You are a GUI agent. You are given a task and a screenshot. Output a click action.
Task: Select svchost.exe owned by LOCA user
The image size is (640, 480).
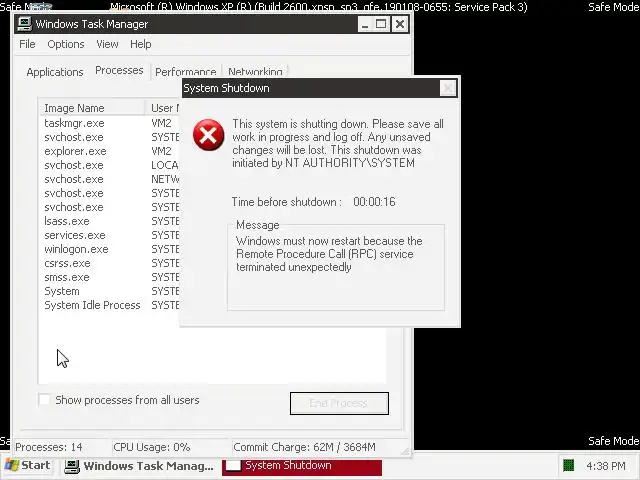(110, 165)
